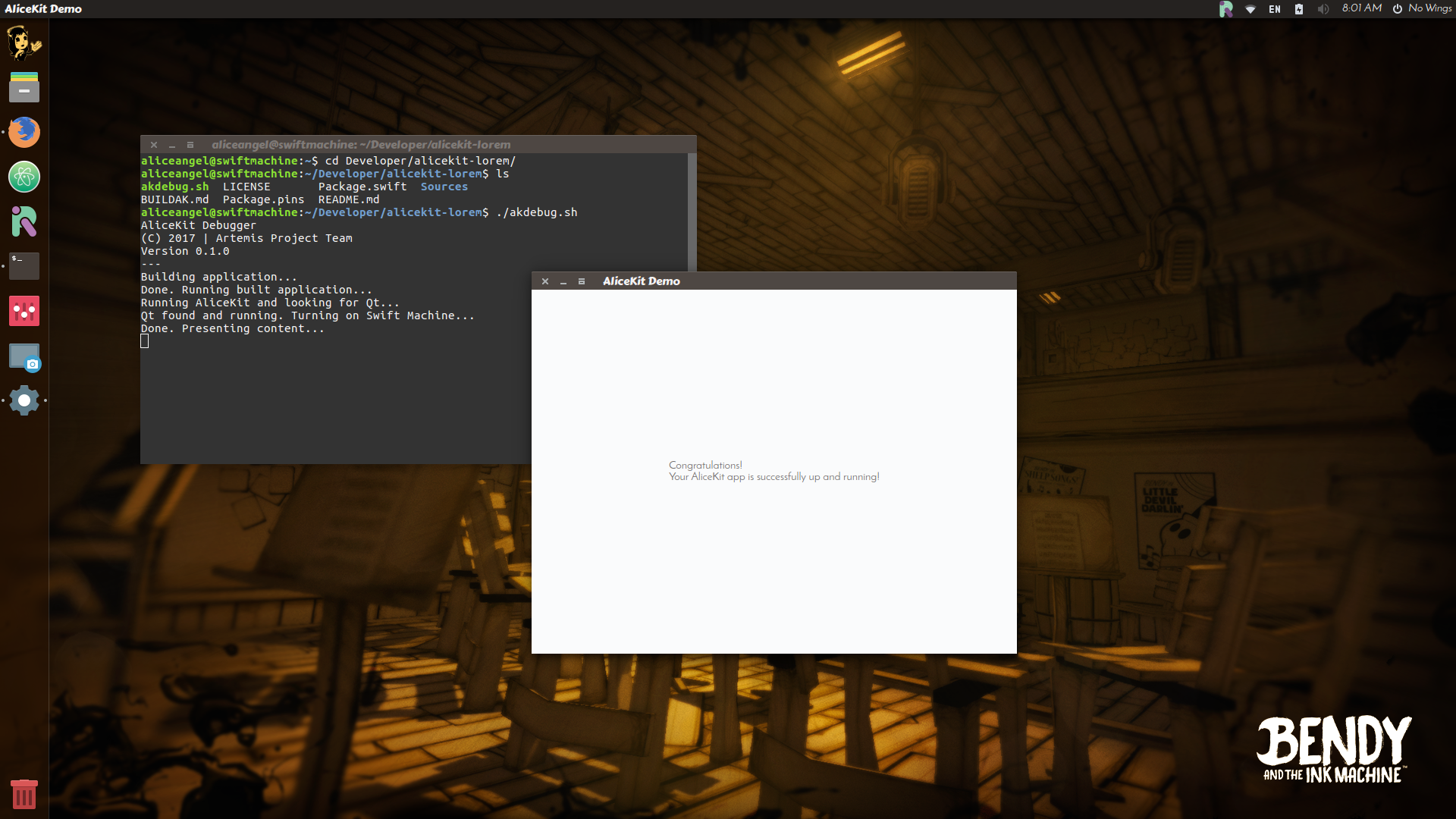Show the battery indicator menu
This screenshot has width=1456, height=819.
tap(1299, 9)
